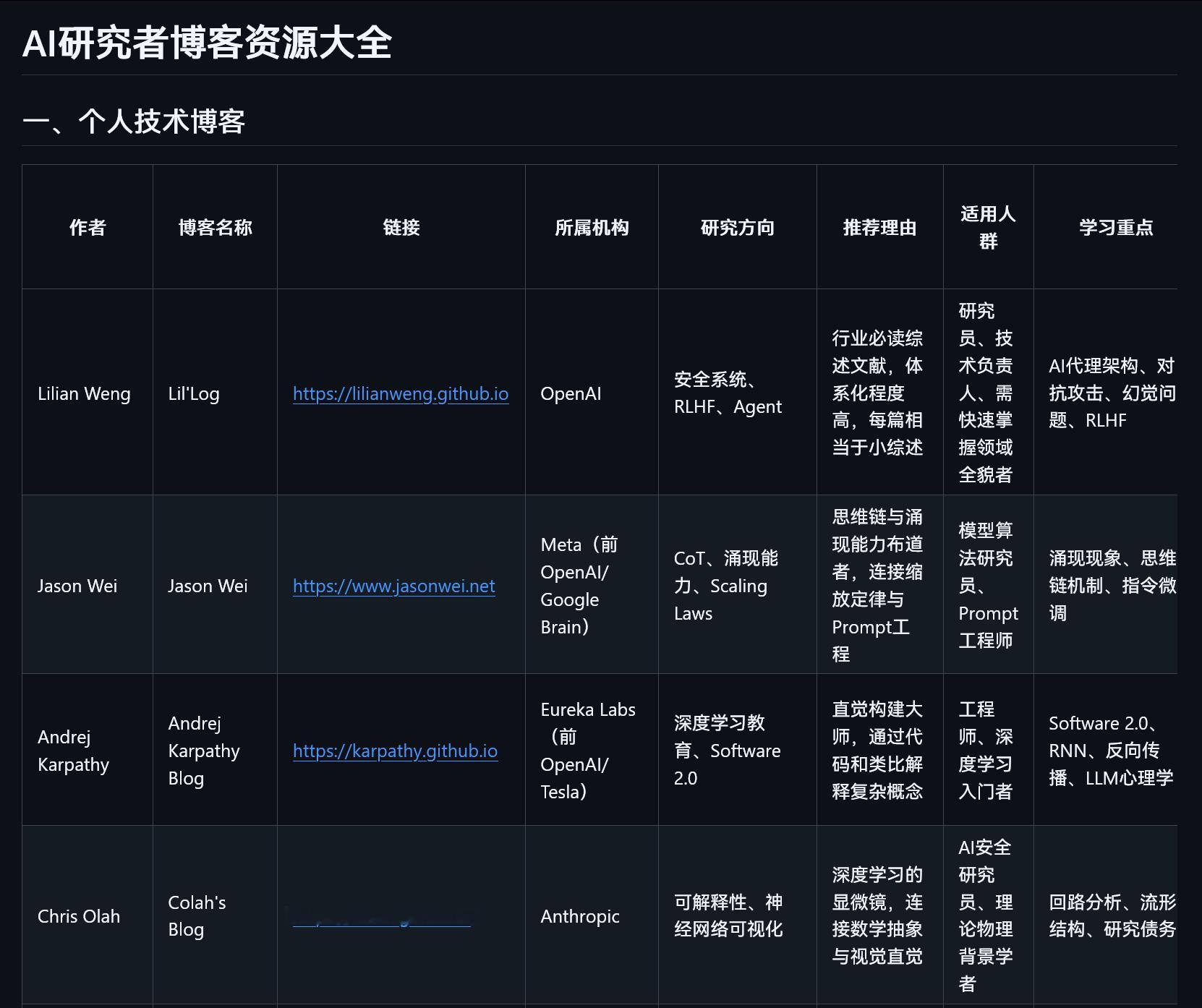Click the 适用人群 column header
Image resolution: width=1202 pixels, height=1008 pixels.
click(x=988, y=227)
